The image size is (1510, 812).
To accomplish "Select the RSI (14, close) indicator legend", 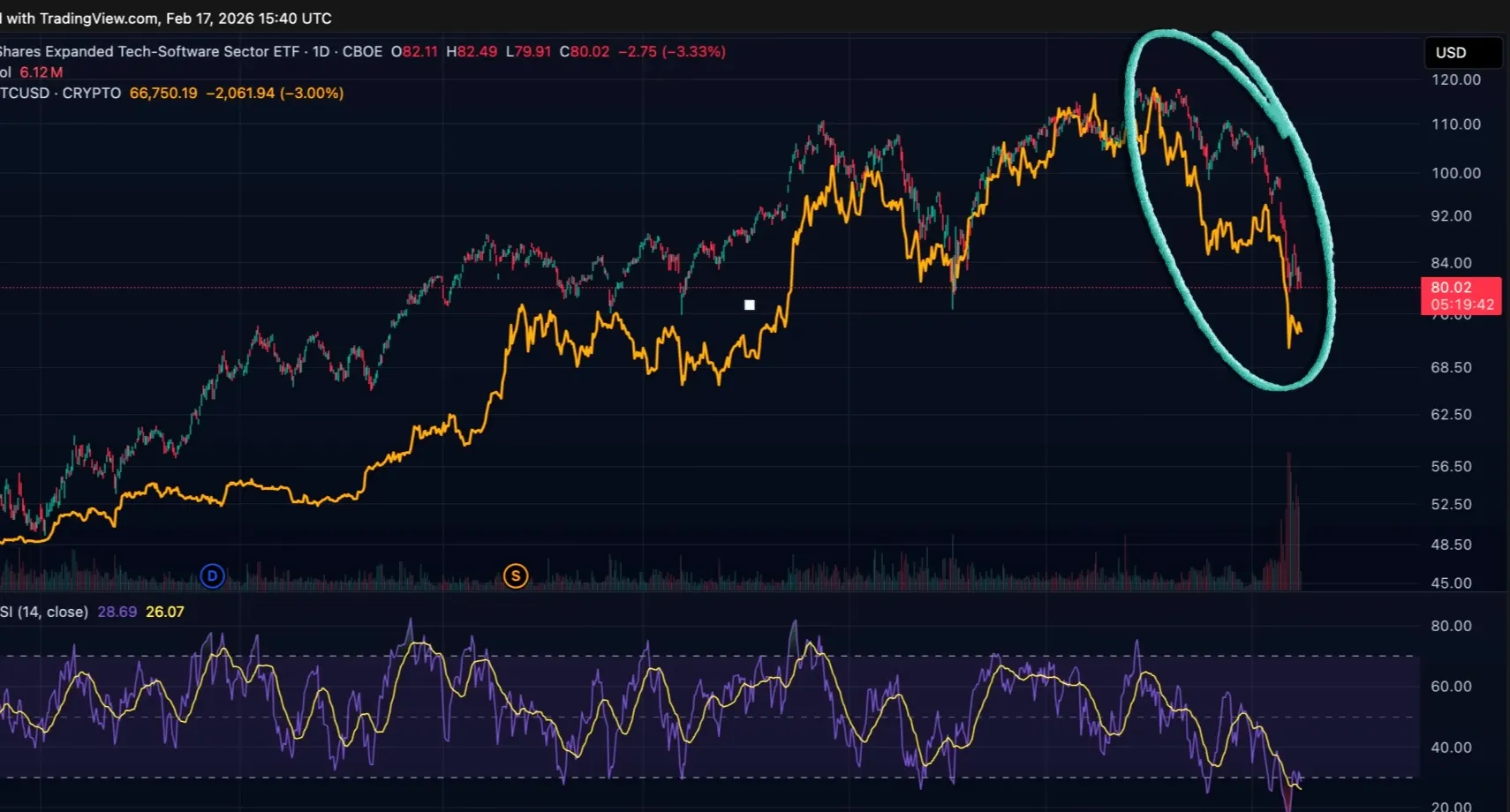I will point(44,612).
